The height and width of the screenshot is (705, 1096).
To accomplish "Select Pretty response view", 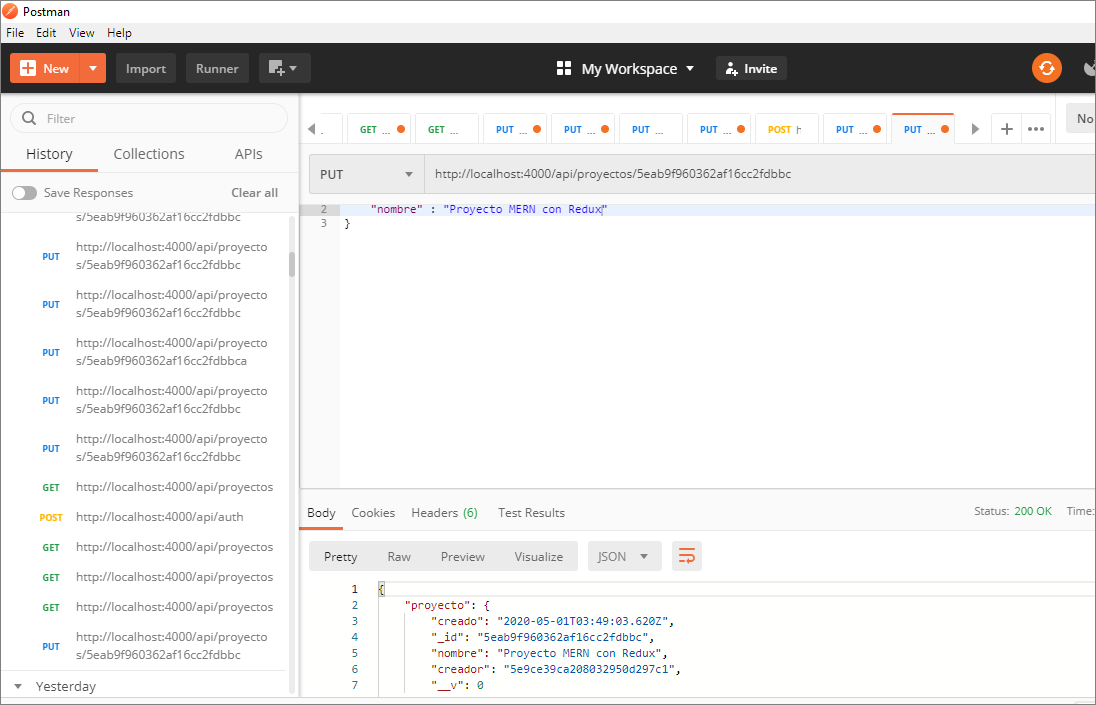I will (340, 556).
